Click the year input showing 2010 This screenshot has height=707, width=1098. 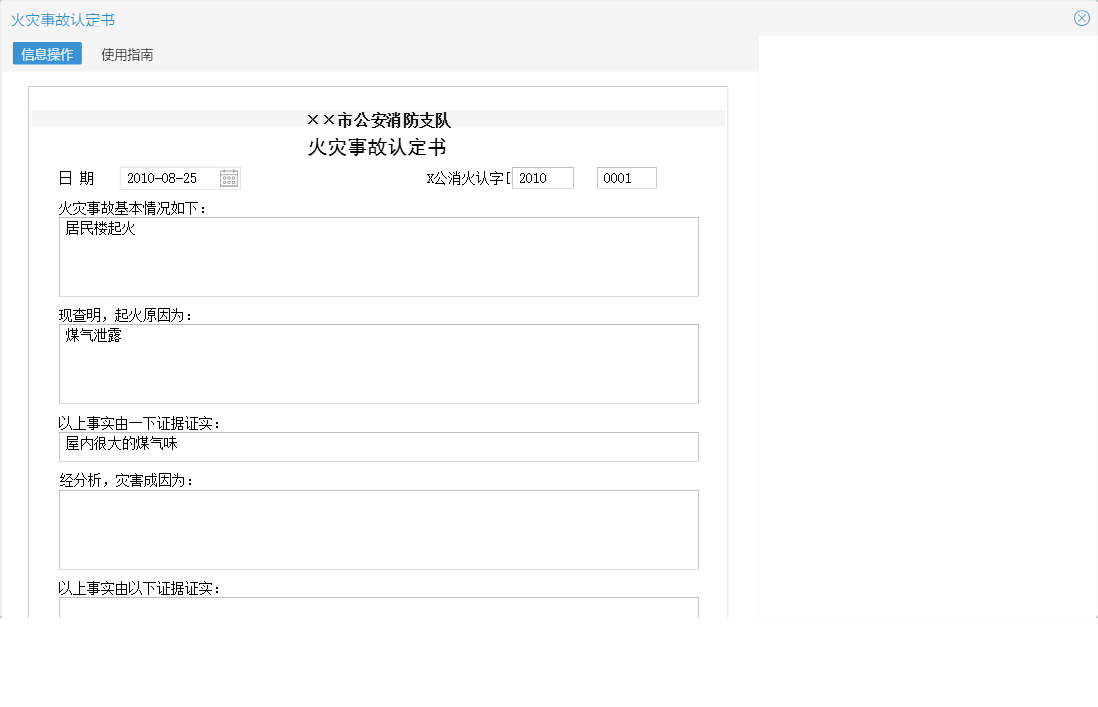tap(542, 177)
